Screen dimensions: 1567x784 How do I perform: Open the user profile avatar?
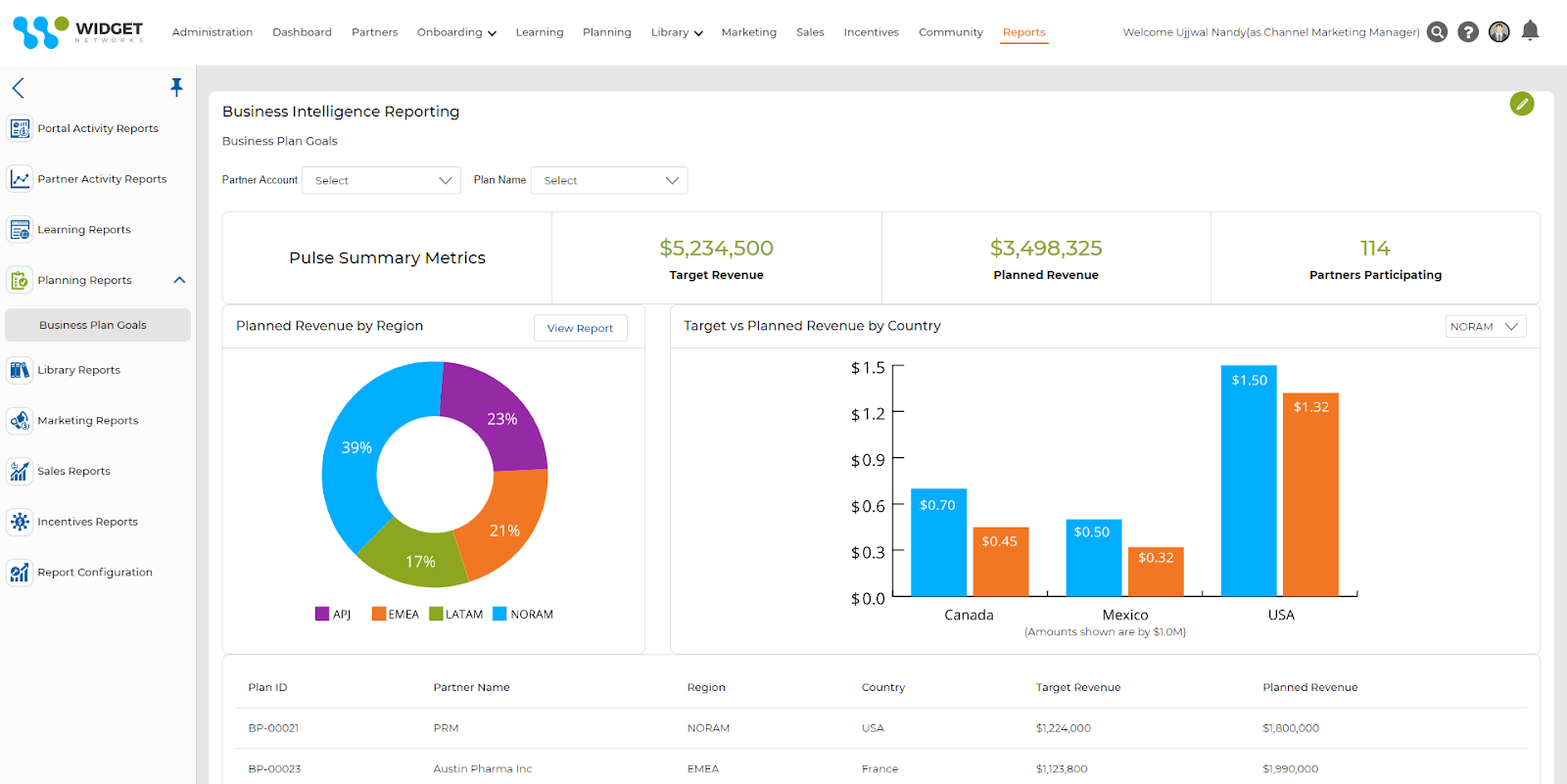pos(1499,32)
